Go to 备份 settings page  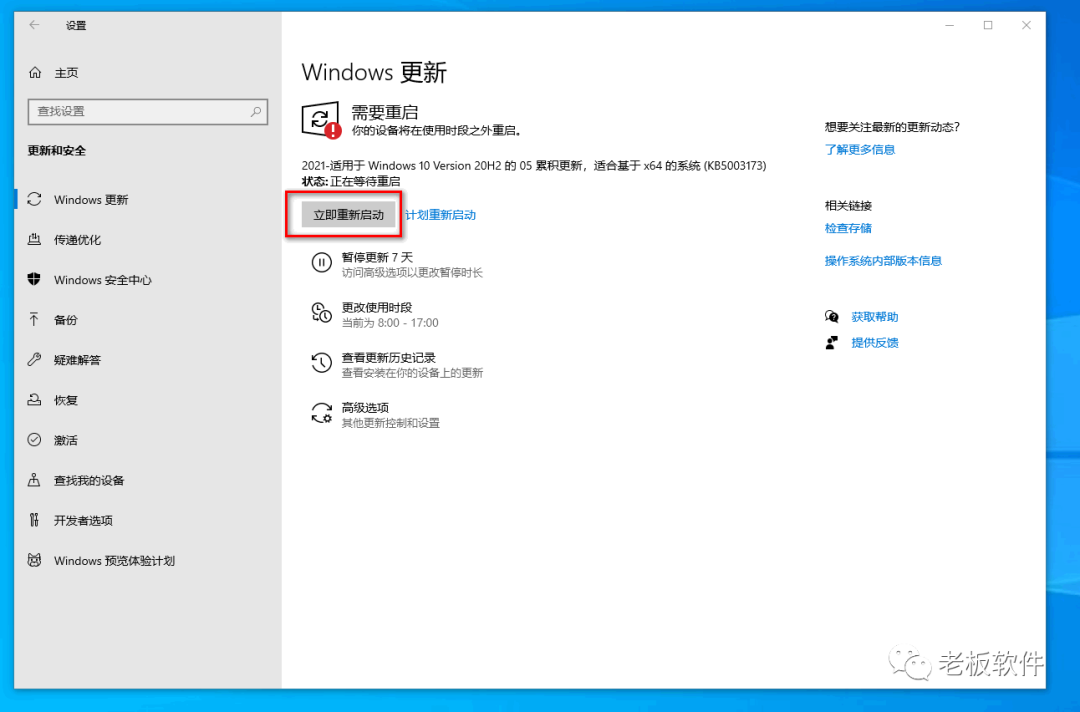147,319
